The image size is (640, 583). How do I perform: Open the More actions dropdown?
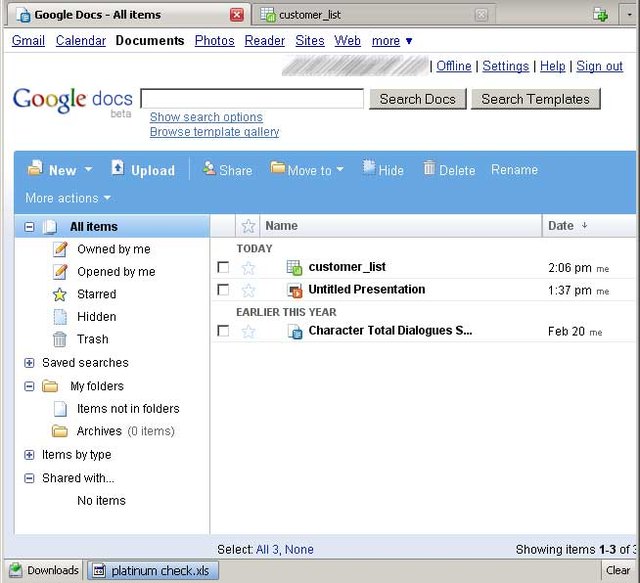(x=68, y=198)
